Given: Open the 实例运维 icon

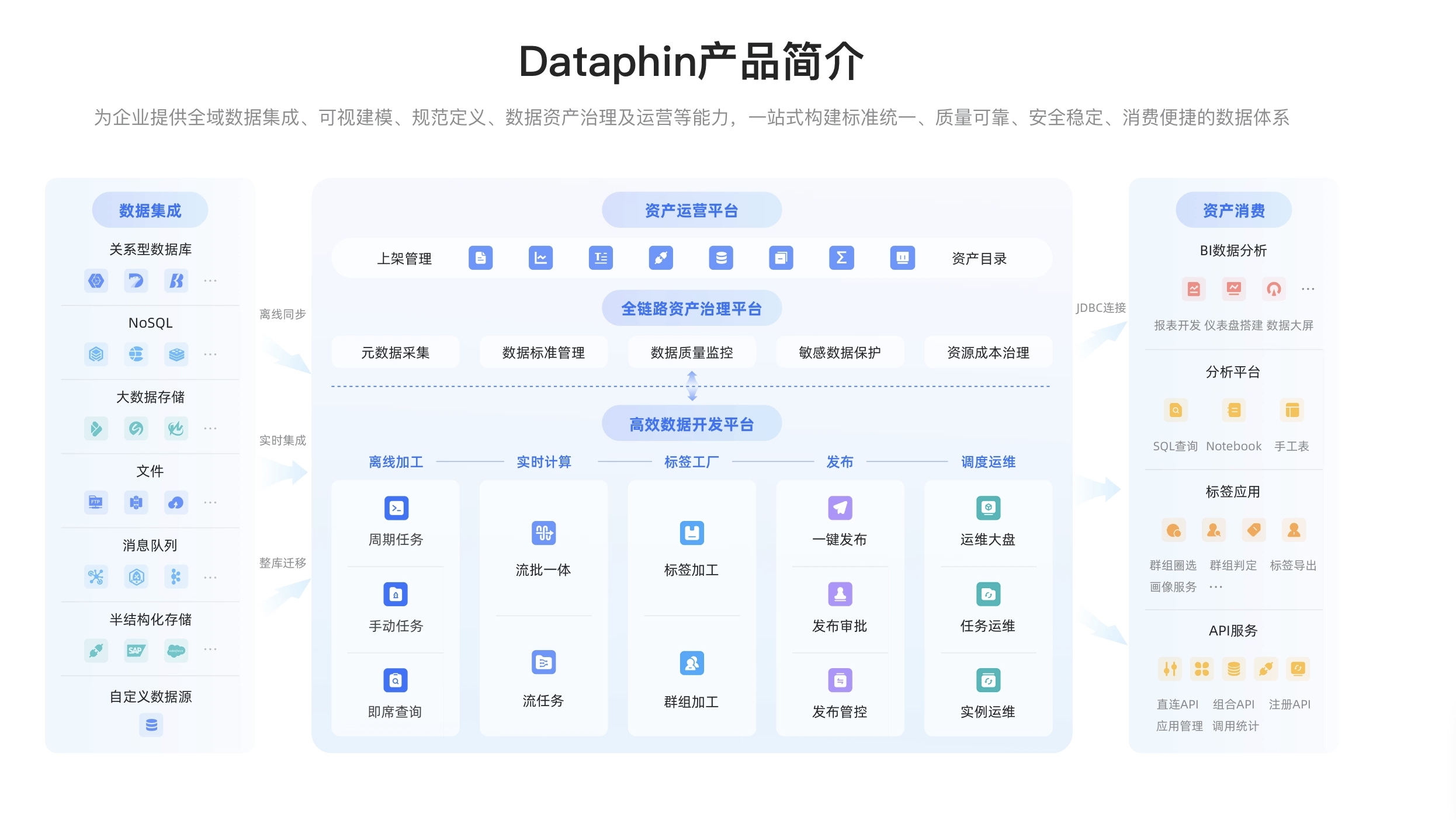Looking at the screenshot, I should click(988, 680).
